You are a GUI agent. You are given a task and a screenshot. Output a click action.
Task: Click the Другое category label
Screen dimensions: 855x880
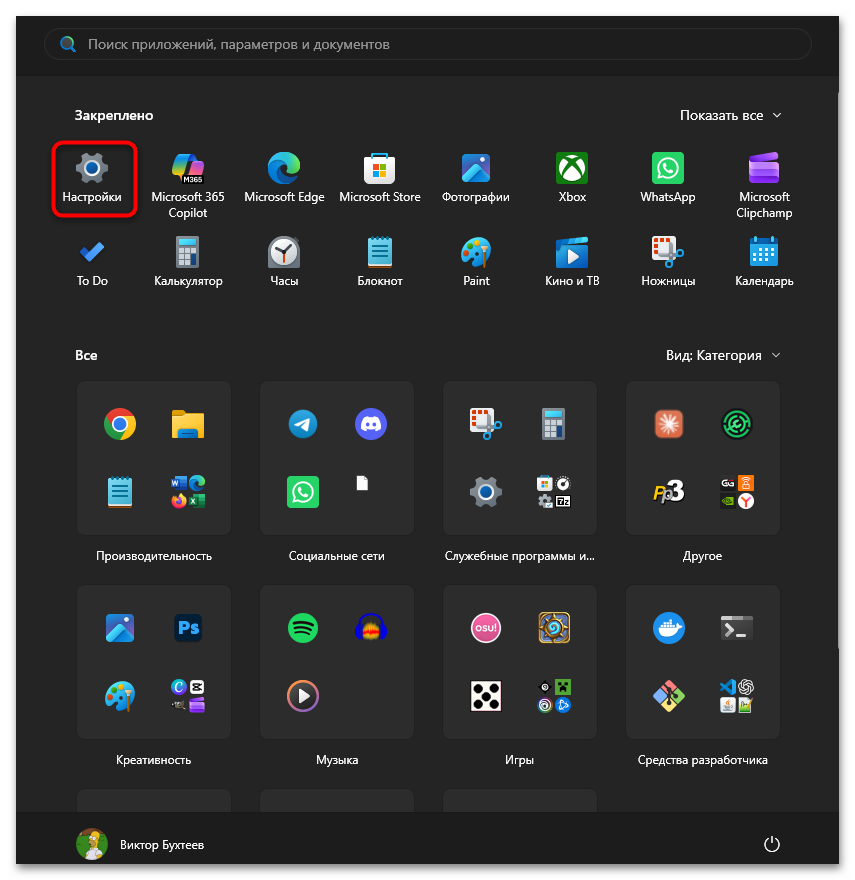pos(702,556)
